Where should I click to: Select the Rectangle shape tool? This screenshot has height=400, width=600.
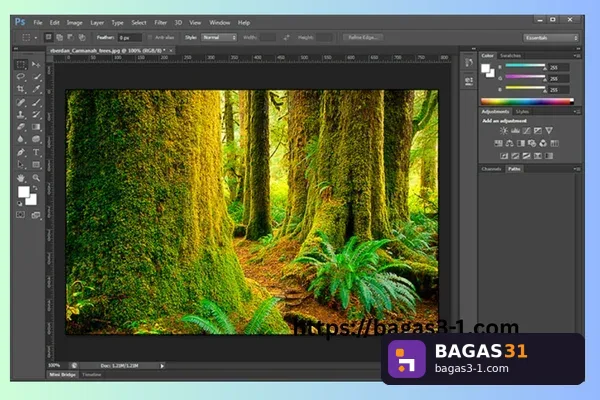[x=36, y=165]
